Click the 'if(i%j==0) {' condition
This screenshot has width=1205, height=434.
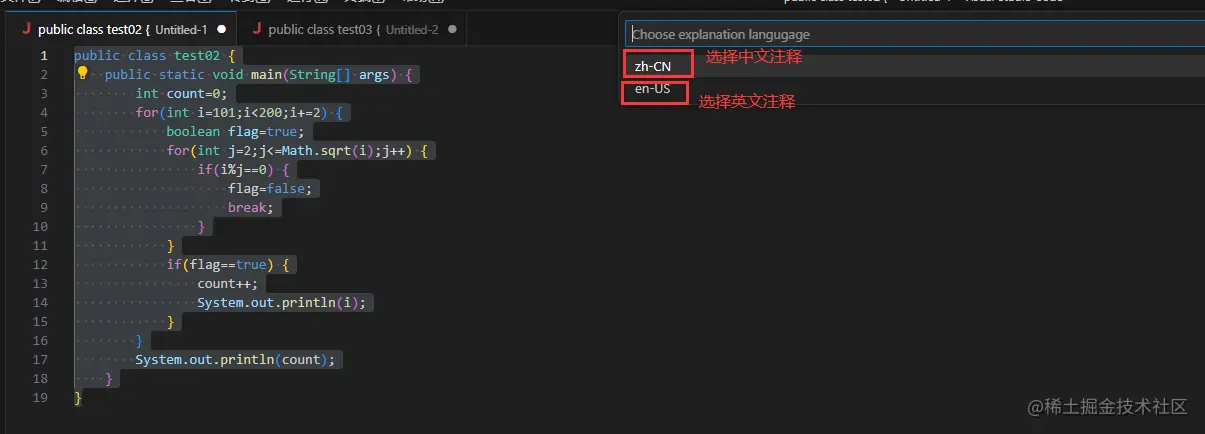243,169
